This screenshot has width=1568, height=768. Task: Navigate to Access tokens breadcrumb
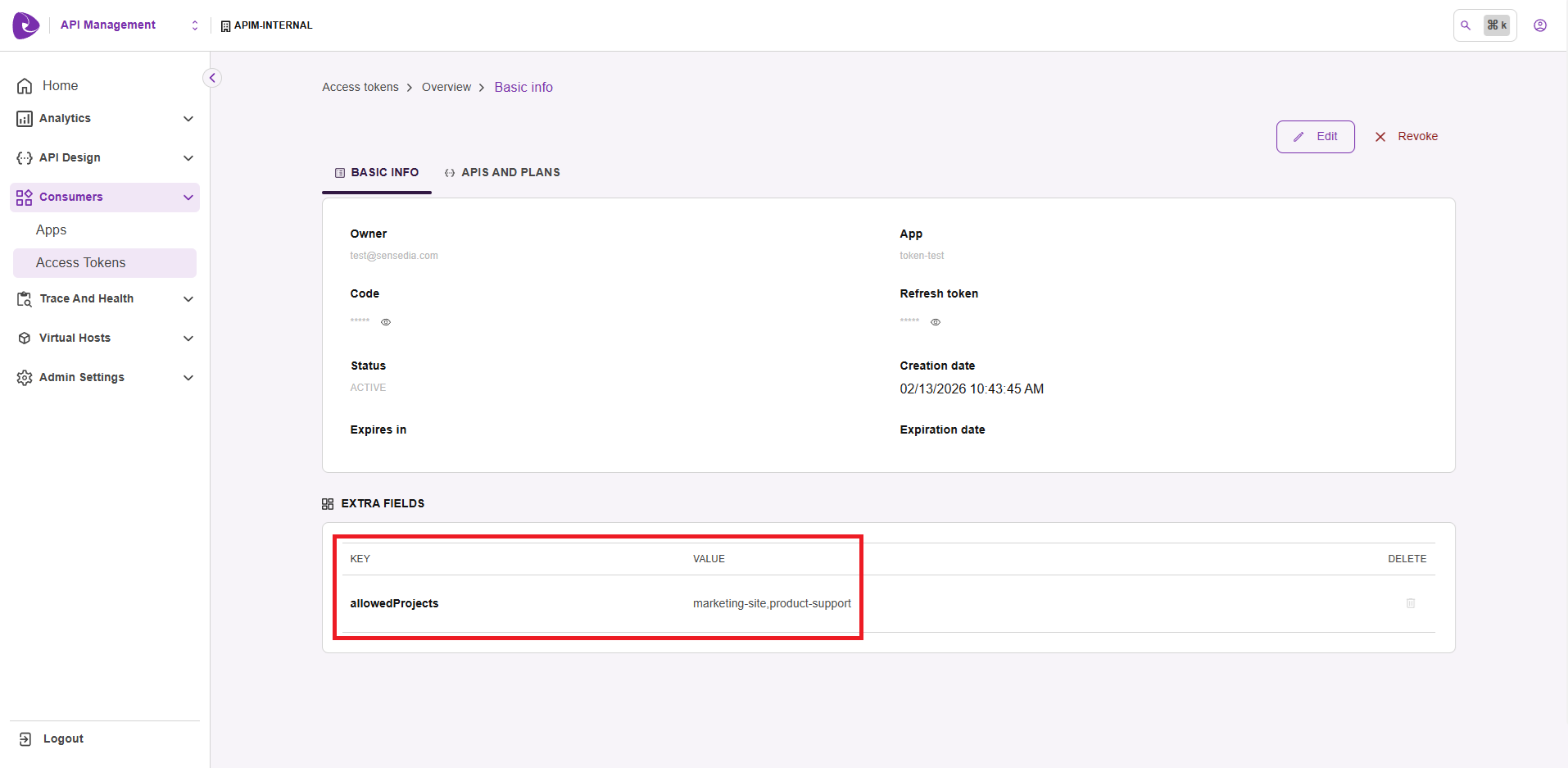coord(360,88)
